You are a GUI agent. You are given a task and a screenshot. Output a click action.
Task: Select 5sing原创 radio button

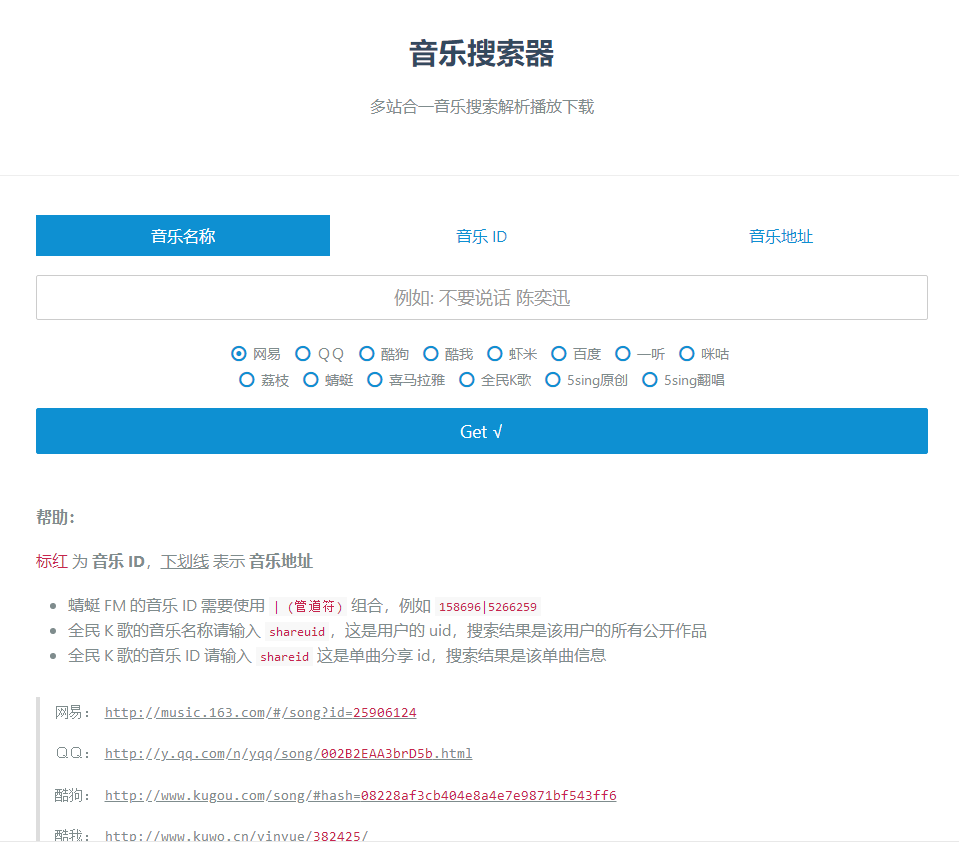click(x=553, y=380)
